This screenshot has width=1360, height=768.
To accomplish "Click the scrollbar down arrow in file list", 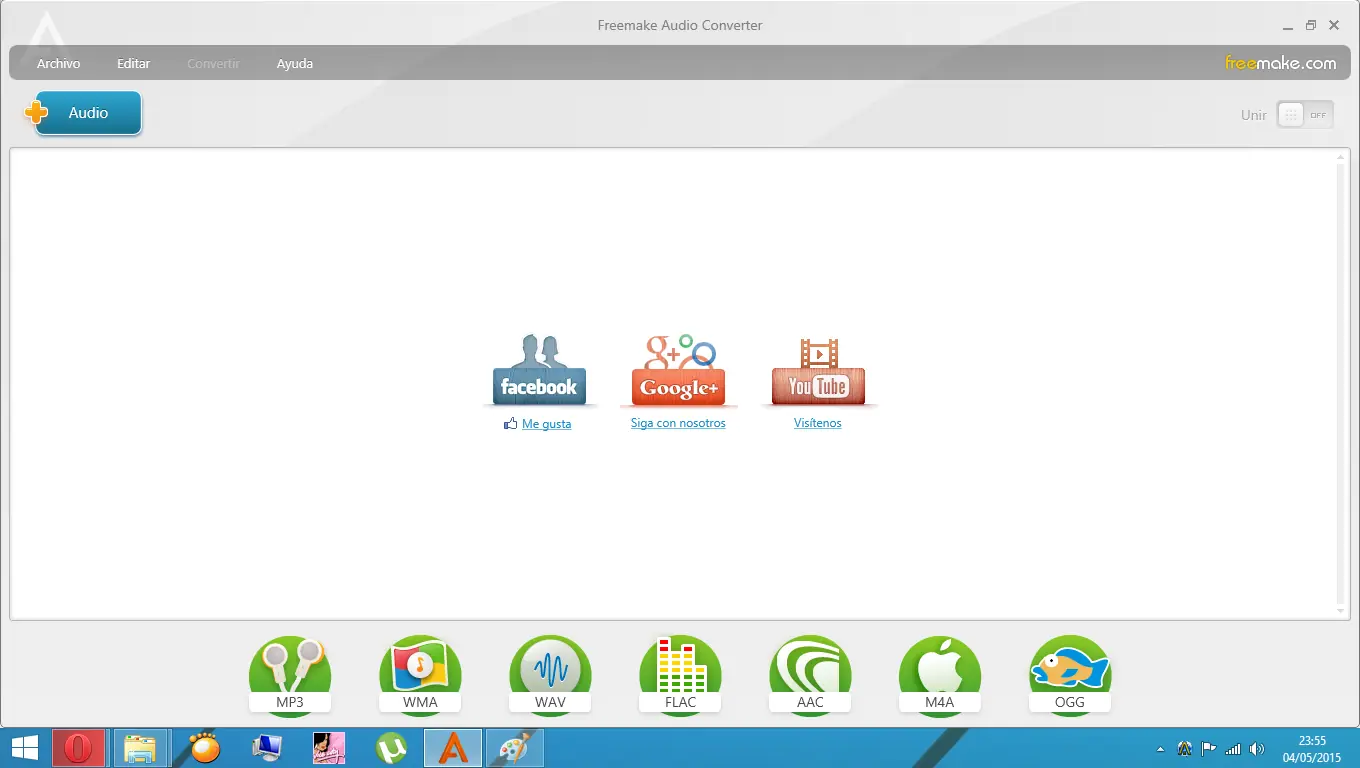I will [1341, 611].
